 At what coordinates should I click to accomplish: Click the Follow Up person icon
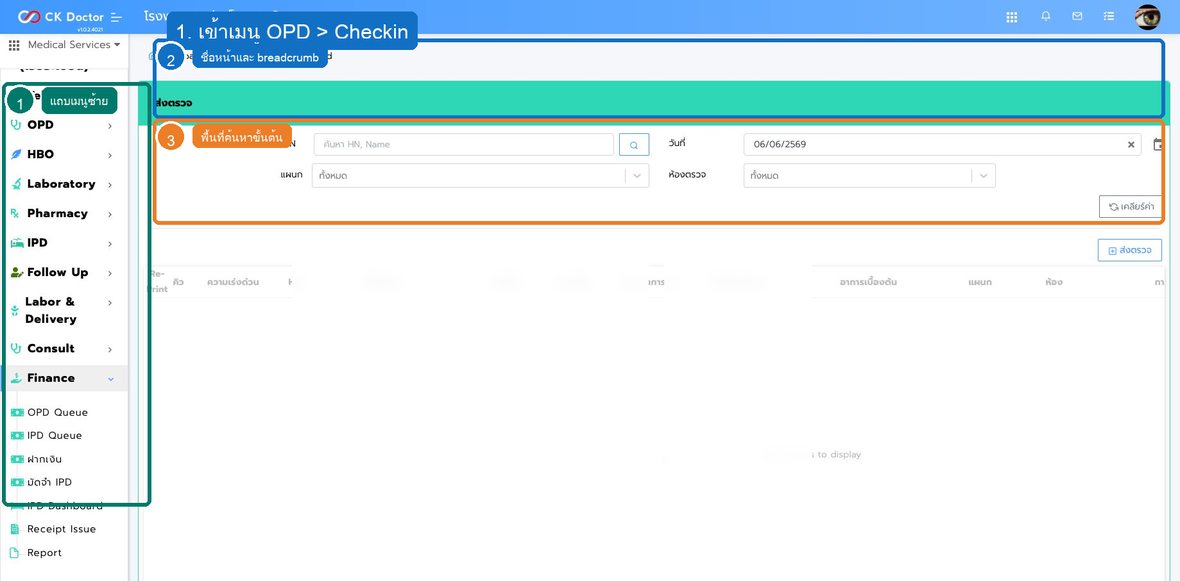tap(17, 272)
